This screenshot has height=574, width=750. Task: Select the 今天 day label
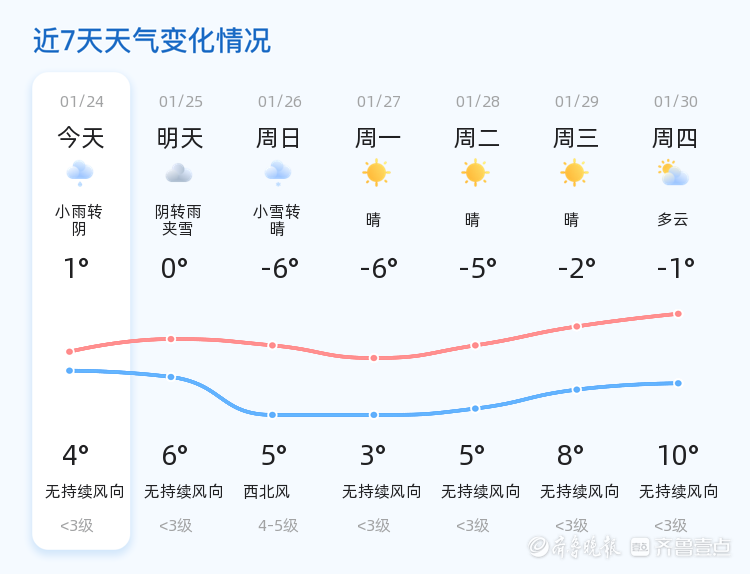tap(80, 138)
